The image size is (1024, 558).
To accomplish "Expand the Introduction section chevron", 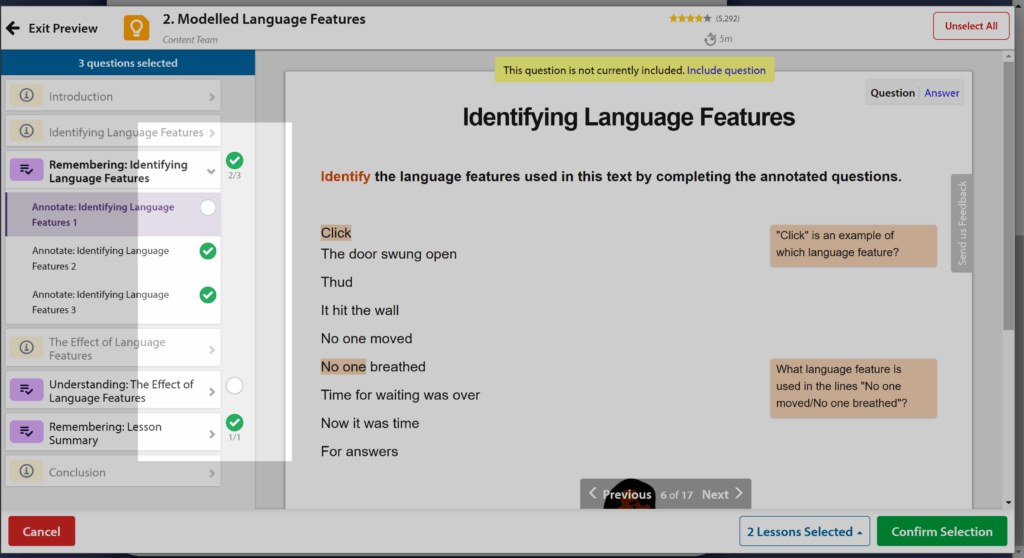I will coord(212,97).
